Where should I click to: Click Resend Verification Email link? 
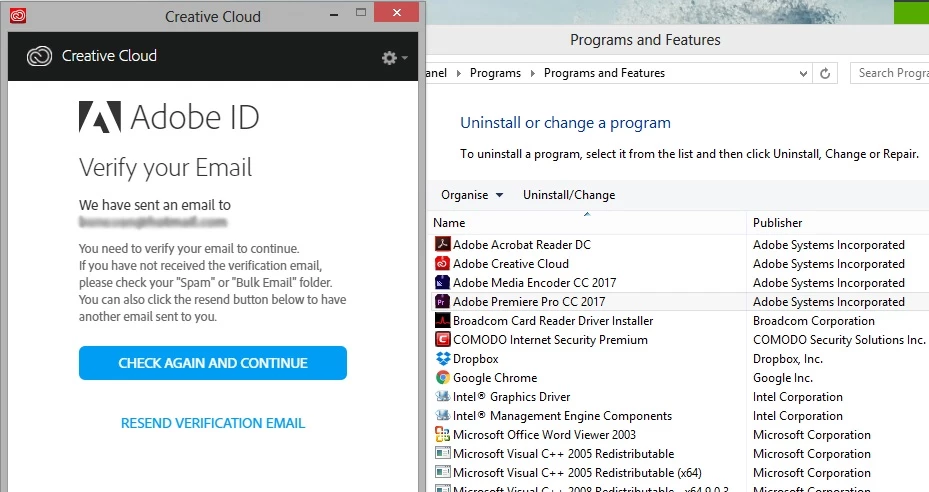[213, 423]
